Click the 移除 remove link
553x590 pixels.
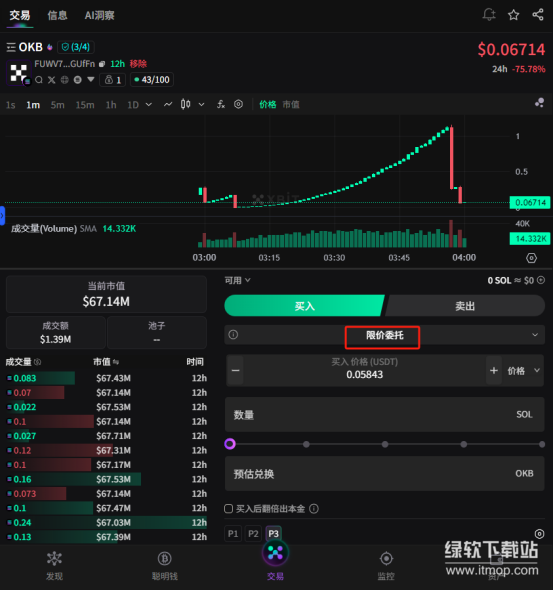tap(138, 64)
